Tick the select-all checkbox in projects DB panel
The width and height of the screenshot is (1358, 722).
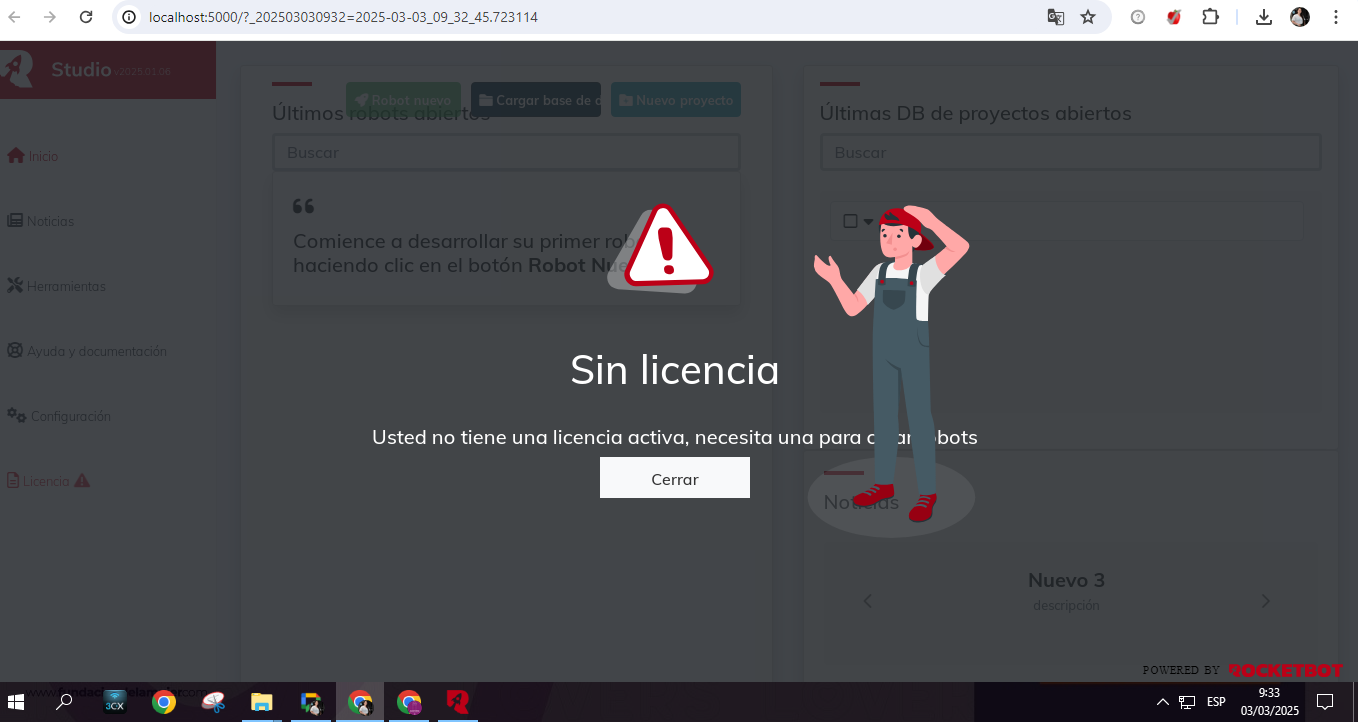click(x=850, y=221)
